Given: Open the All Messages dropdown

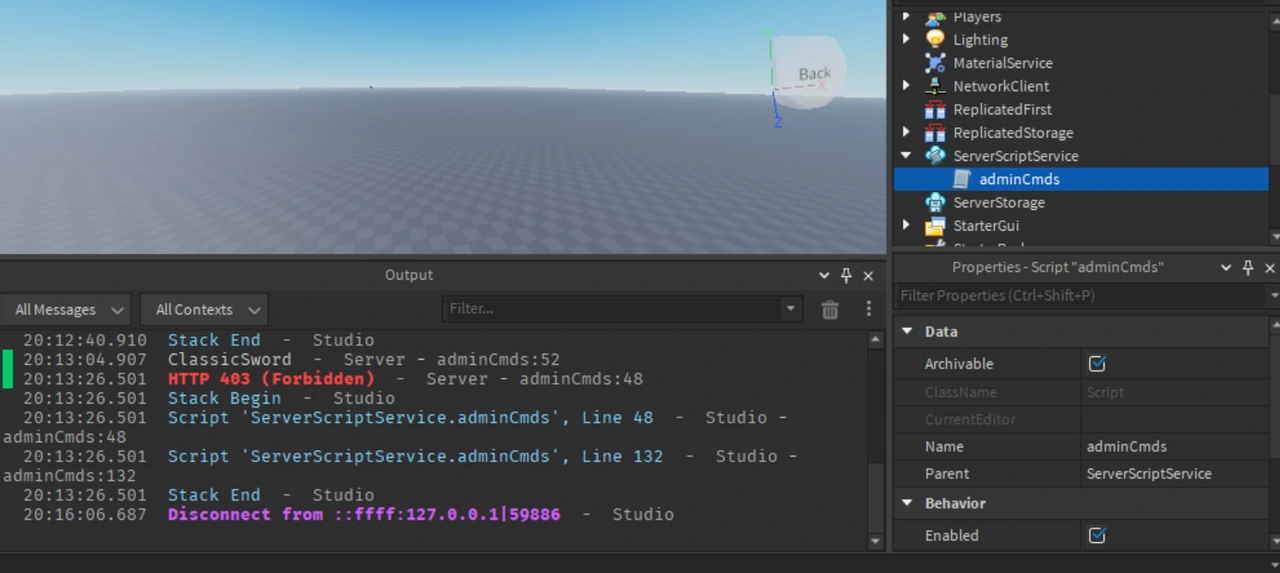Looking at the screenshot, I should [x=66, y=310].
